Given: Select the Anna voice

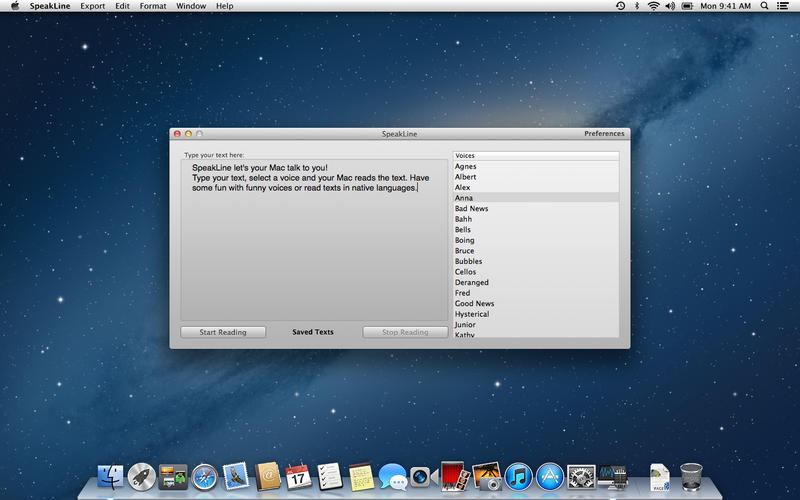Looking at the screenshot, I should click(x=536, y=198).
